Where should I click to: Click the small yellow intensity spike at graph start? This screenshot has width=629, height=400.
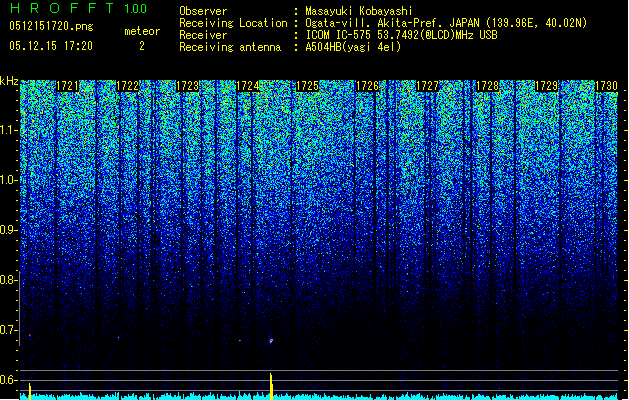point(30,391)
